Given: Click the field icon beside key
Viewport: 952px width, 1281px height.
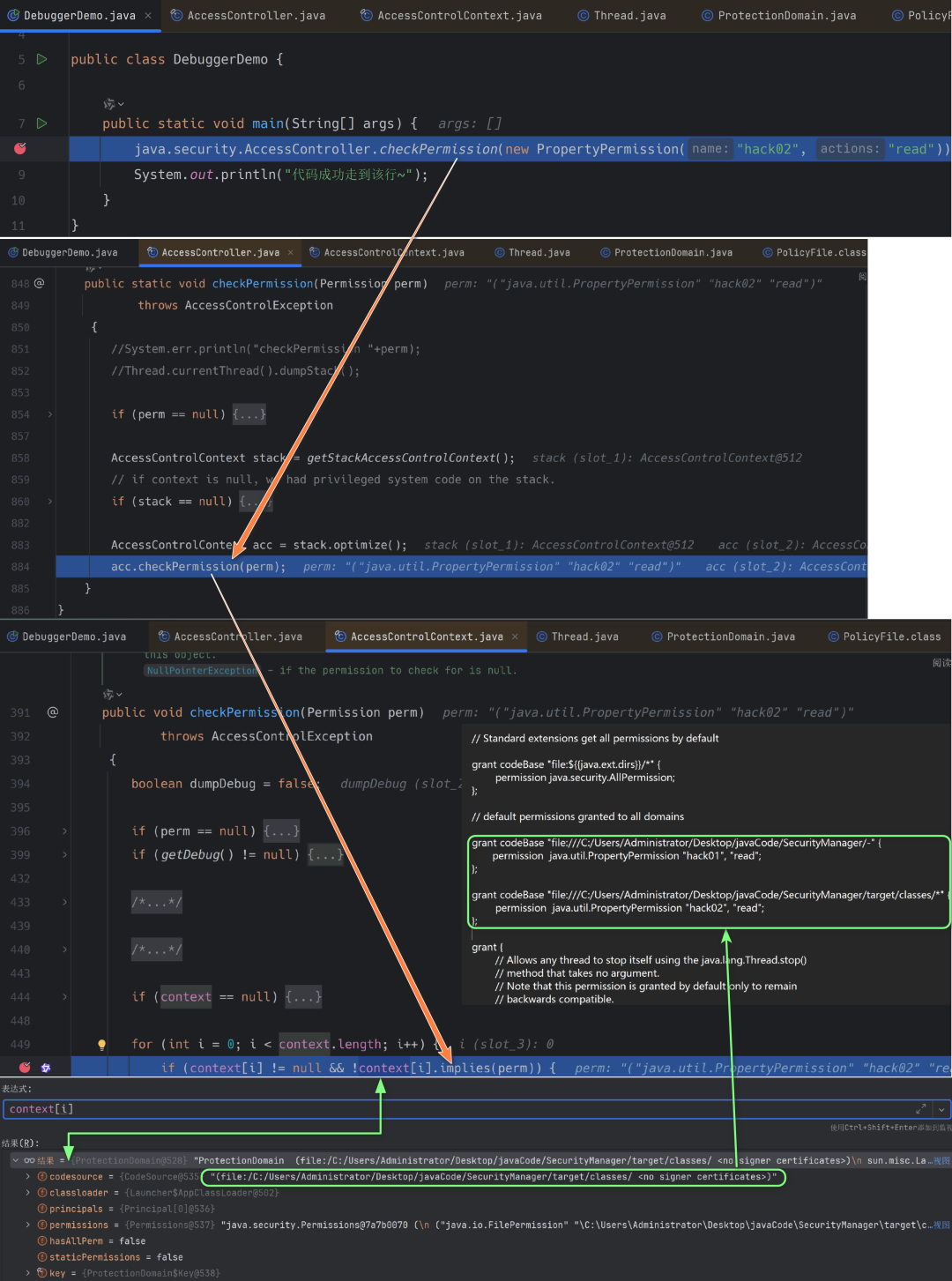Looking at the screenshot, I should click(x=42, y=1273).
